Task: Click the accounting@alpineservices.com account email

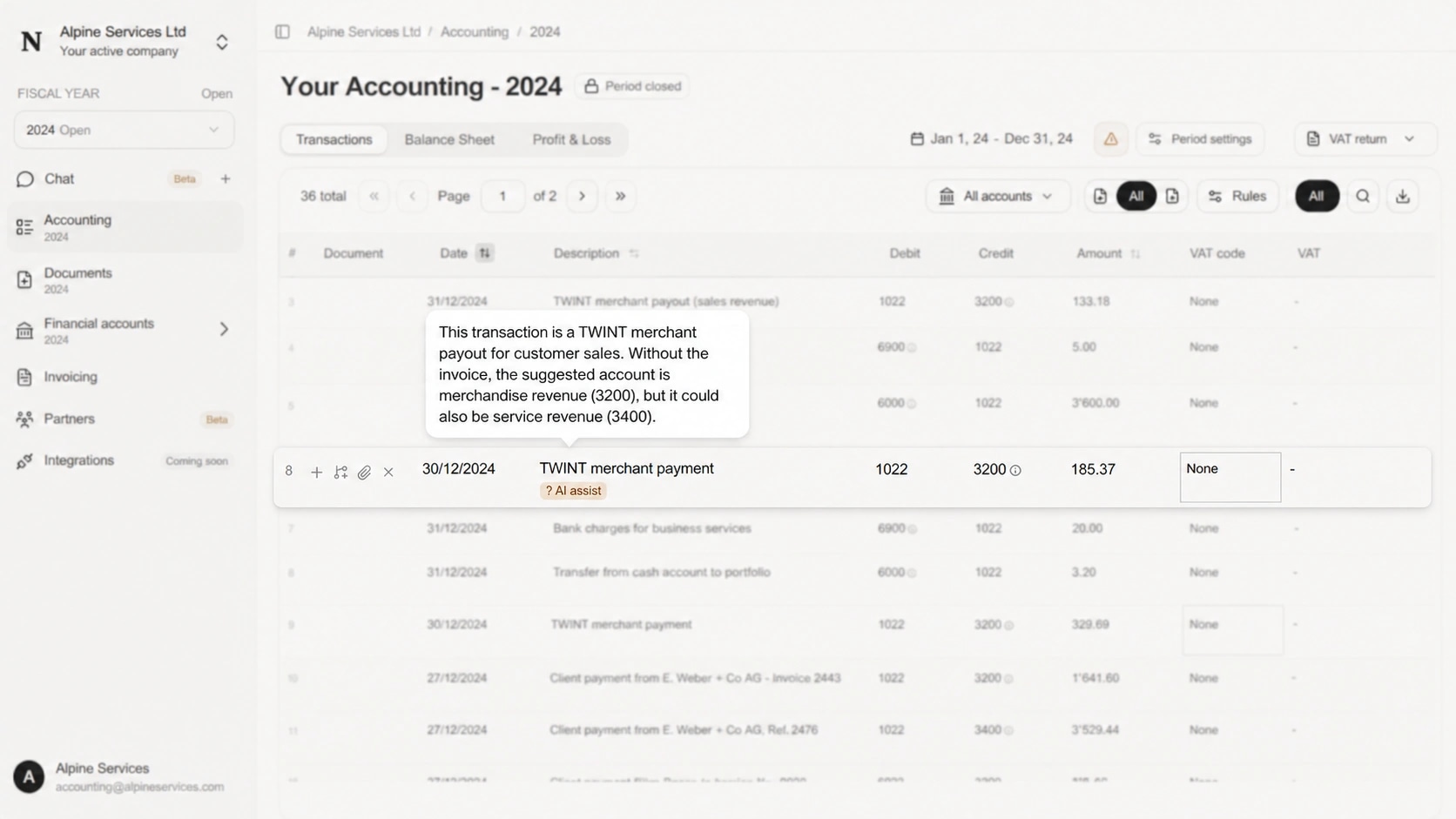Action: [139, 788]
